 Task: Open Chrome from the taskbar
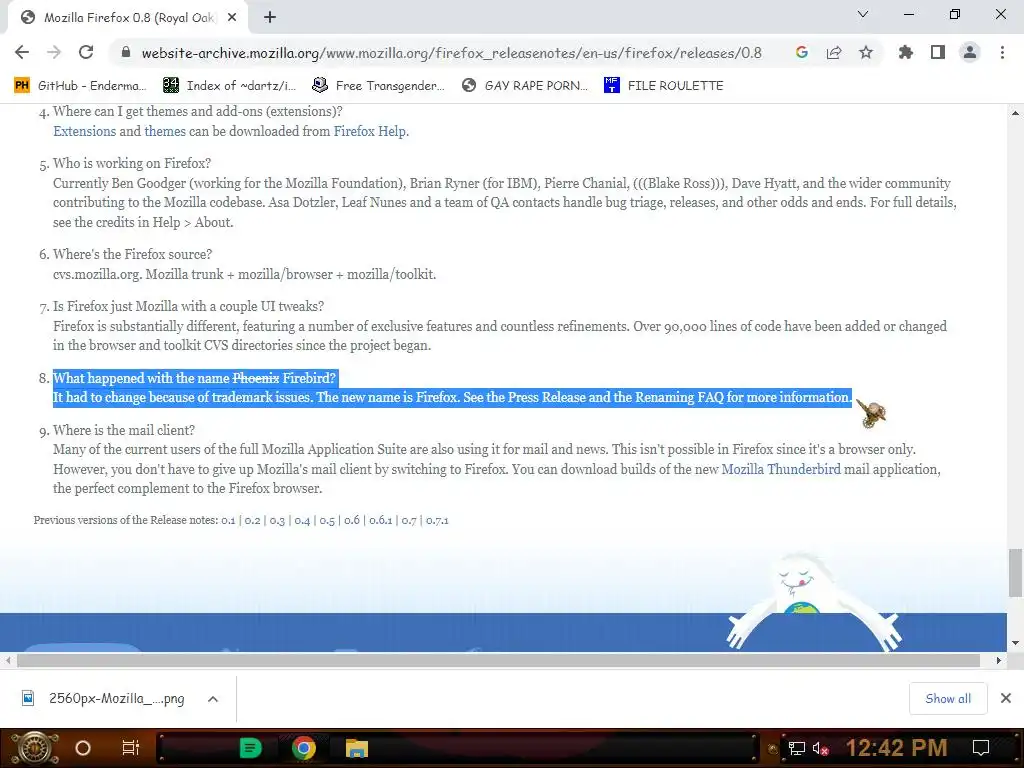(x=304, y=748)
